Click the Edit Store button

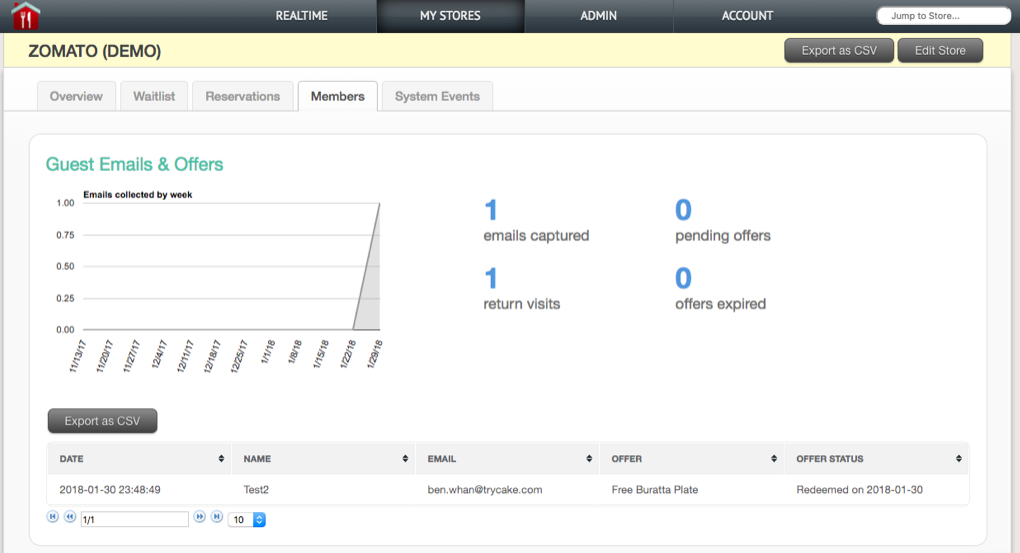click(x=940, y=50)
